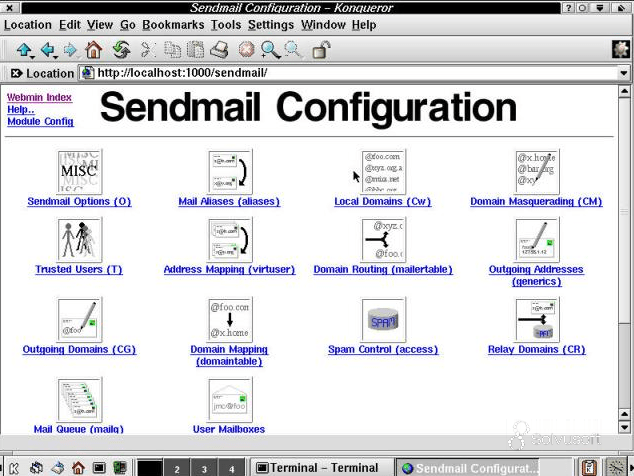Open the Window menu
The image size is (634, 476).
pyautogui.click(x=323, y=25)
